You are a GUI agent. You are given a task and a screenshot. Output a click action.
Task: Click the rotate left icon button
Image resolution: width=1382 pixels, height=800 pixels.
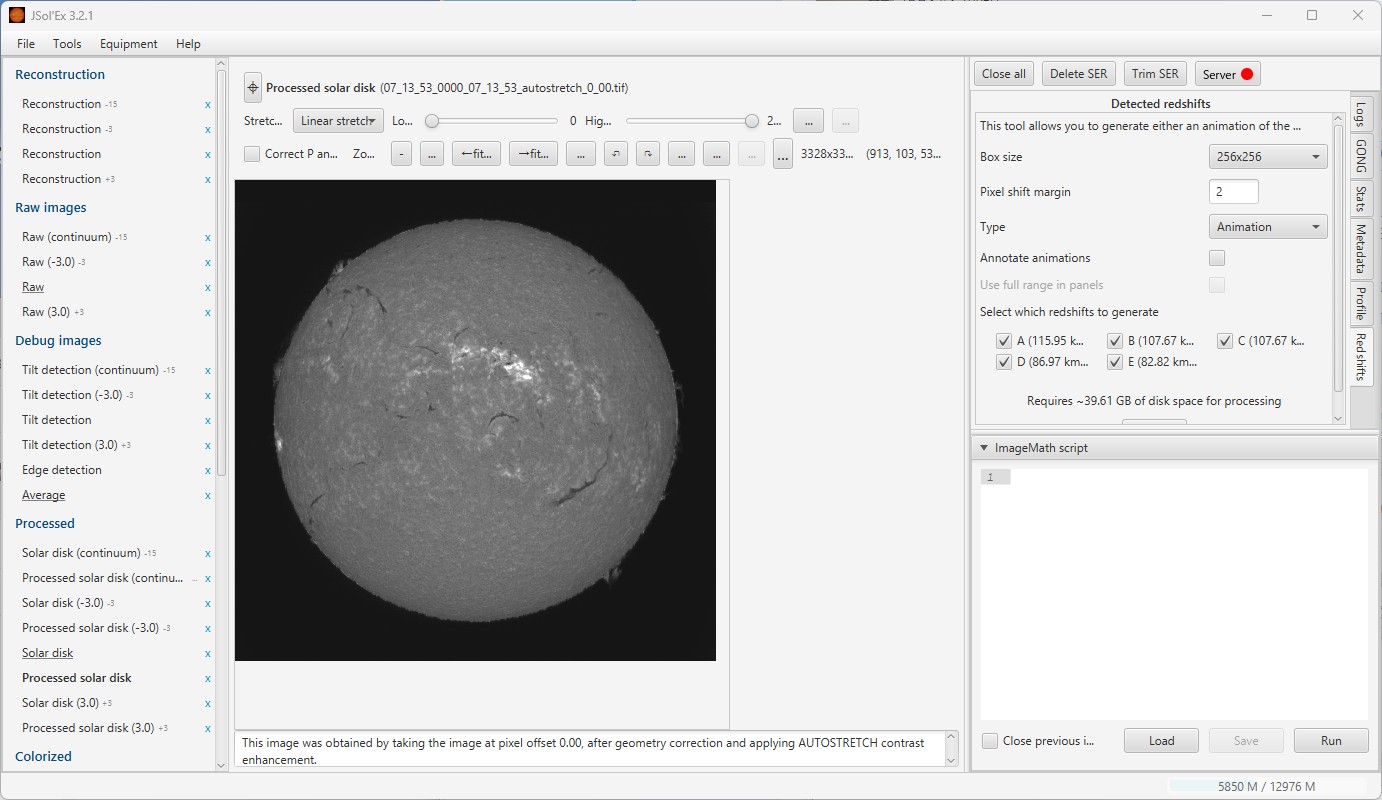[x=616, y=154]
